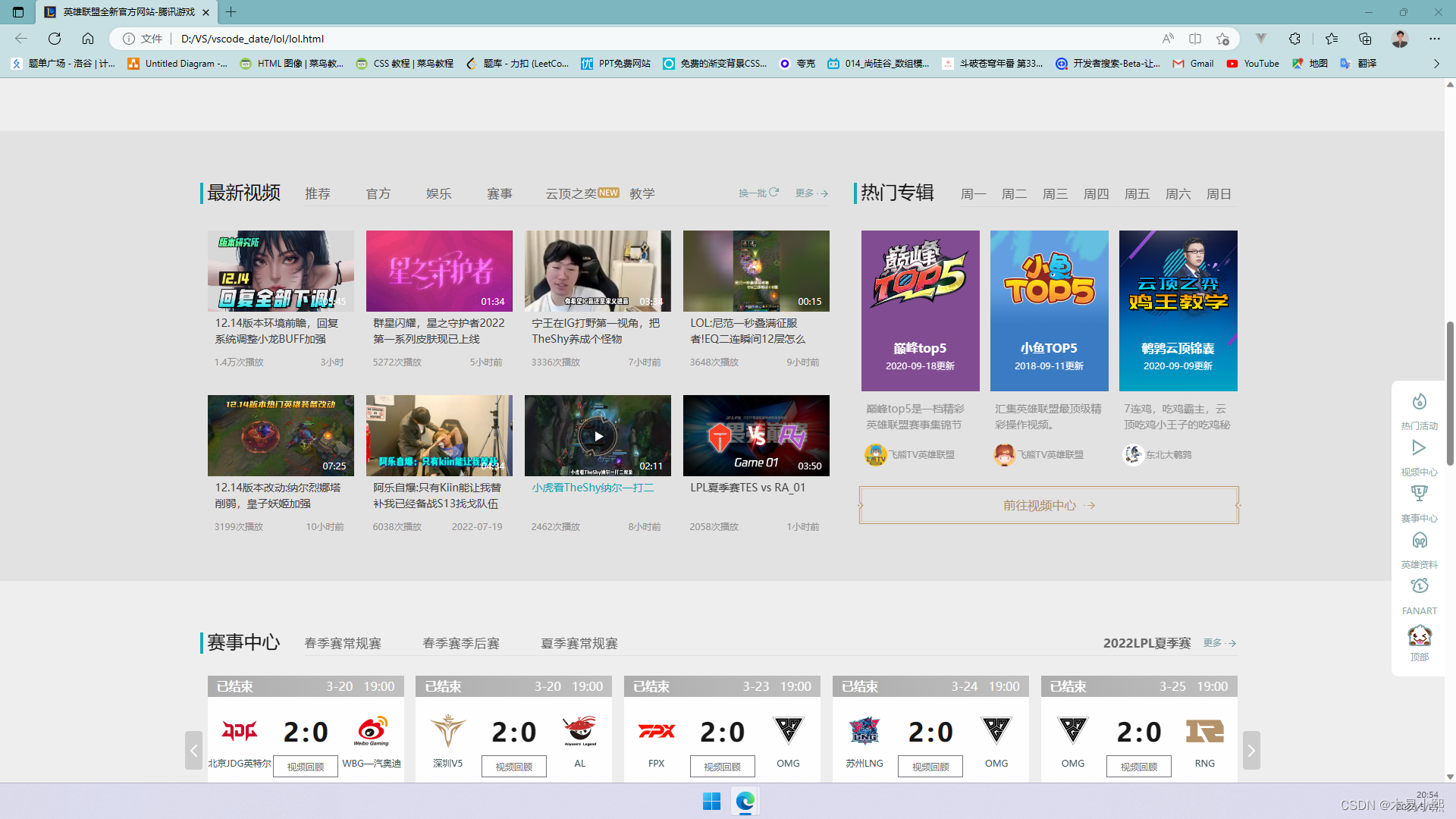Viewport: 1456px width, 819px height.
Task: Click the 热门活动 flame icon in sidebar
Action: pyautogui.click(x=1419, y=402)
